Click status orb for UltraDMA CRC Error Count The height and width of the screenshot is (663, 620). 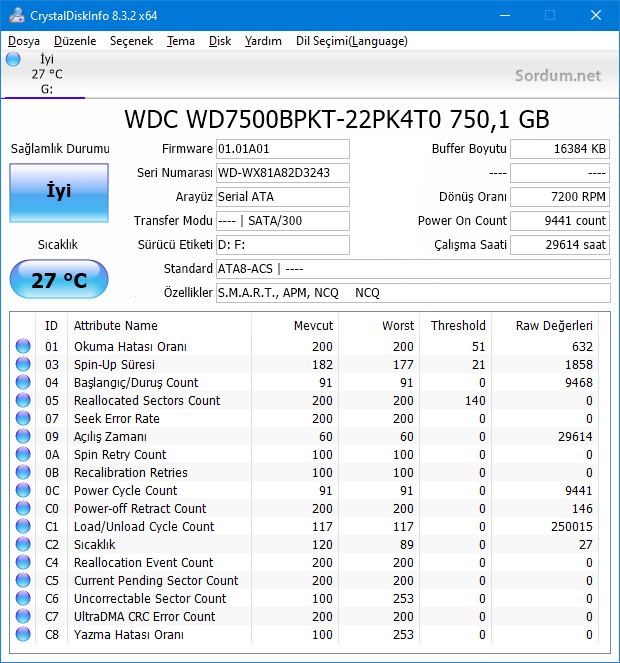point(23,616)
